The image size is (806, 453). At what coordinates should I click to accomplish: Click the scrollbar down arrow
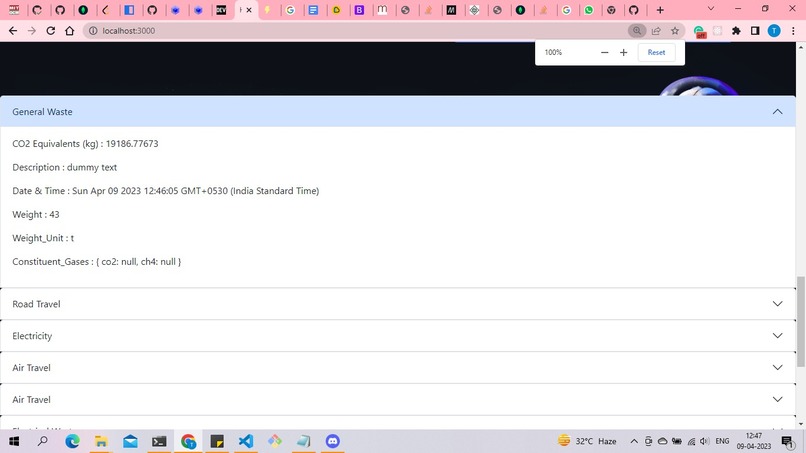(800, 424)
